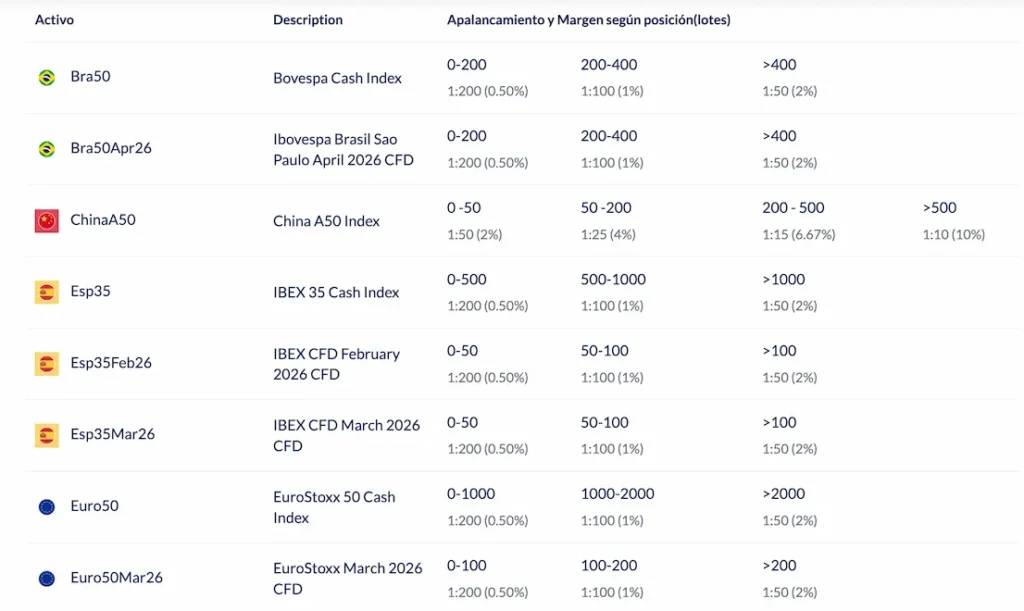This screenshot has height=611, width=1024.
Task: Click the EU flag icon beside Euro50
Action: pos(46,507)
